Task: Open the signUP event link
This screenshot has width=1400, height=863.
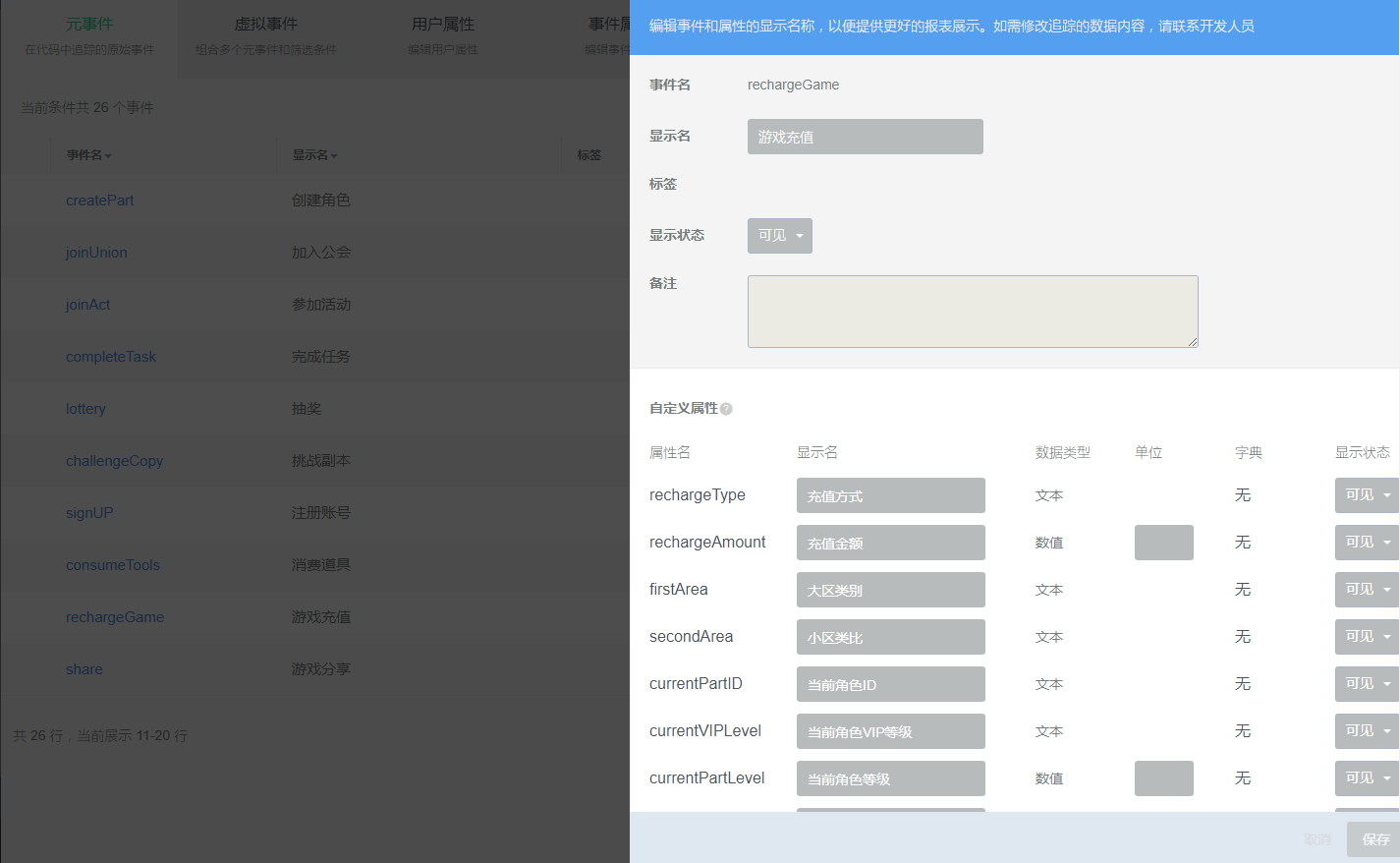Action: (x=89, y=513)
